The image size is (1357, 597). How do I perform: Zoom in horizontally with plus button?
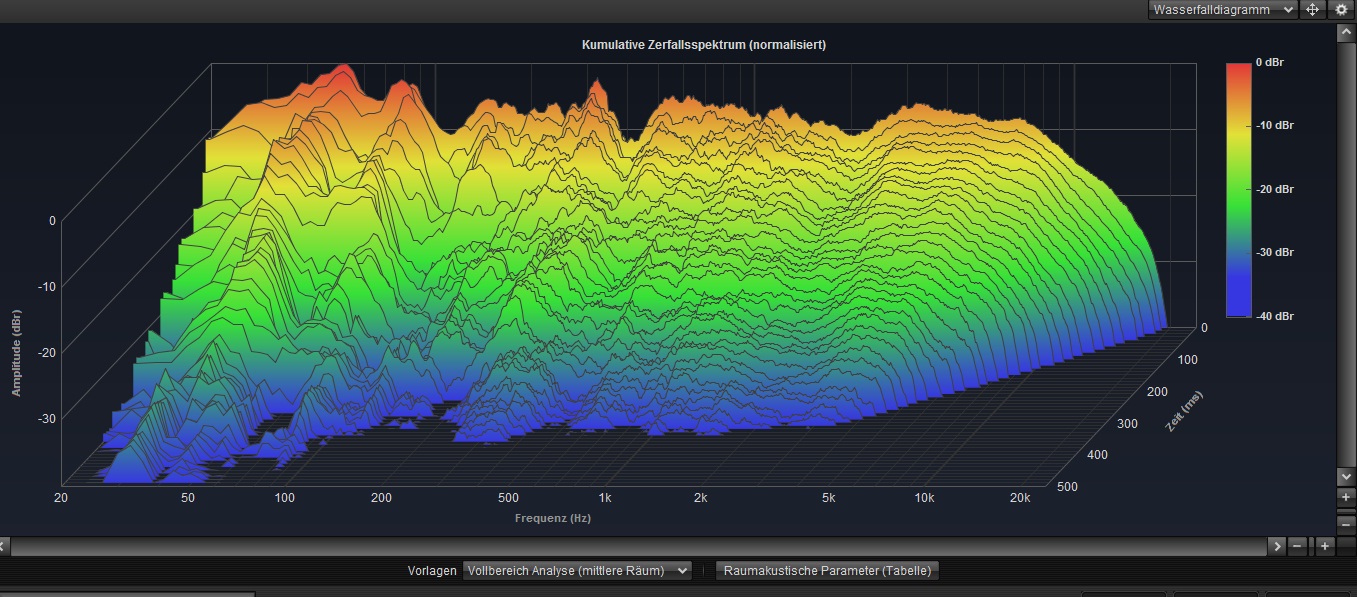coord(1324,546)
